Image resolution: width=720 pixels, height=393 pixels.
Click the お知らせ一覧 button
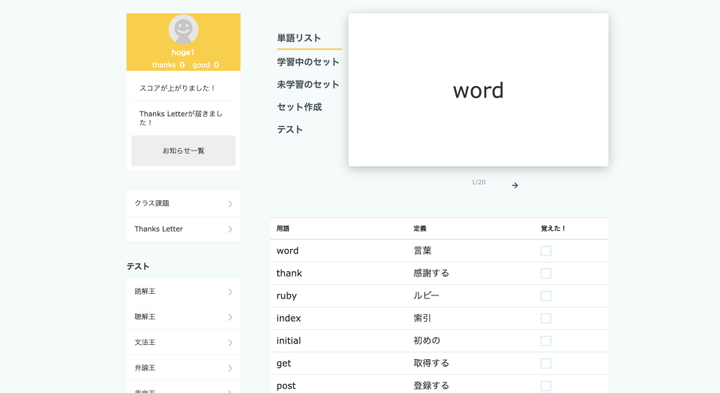click(x=183, y=151)
